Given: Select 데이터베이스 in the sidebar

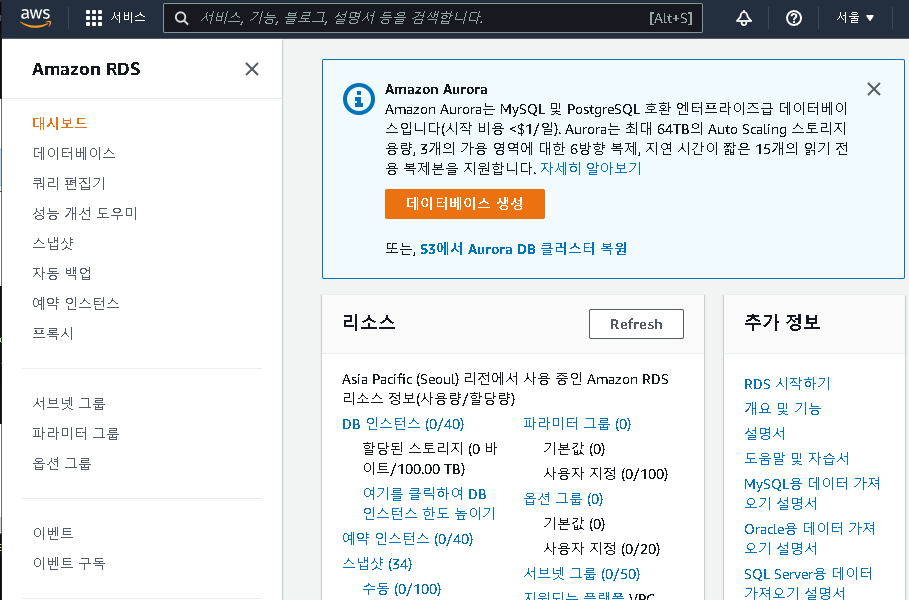Looking at the screenshot, I should pyautogui.click(x=74, y=153).
